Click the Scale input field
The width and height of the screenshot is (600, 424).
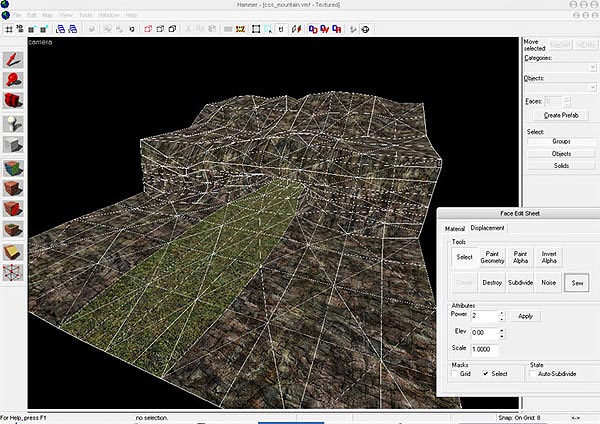pyautogui.click(x=484, y=348)
